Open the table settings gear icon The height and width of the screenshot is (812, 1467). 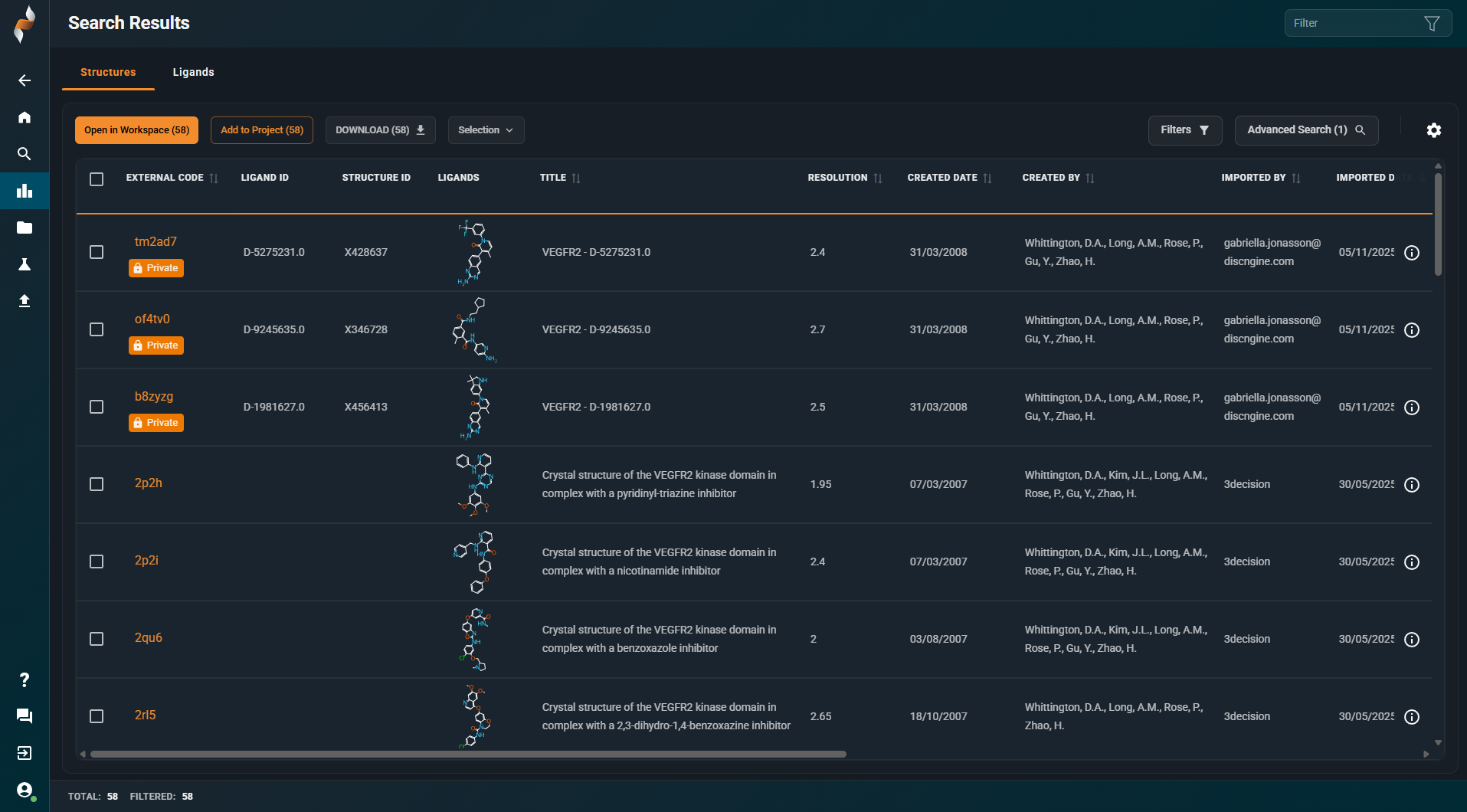click(x=1433, y=130)
